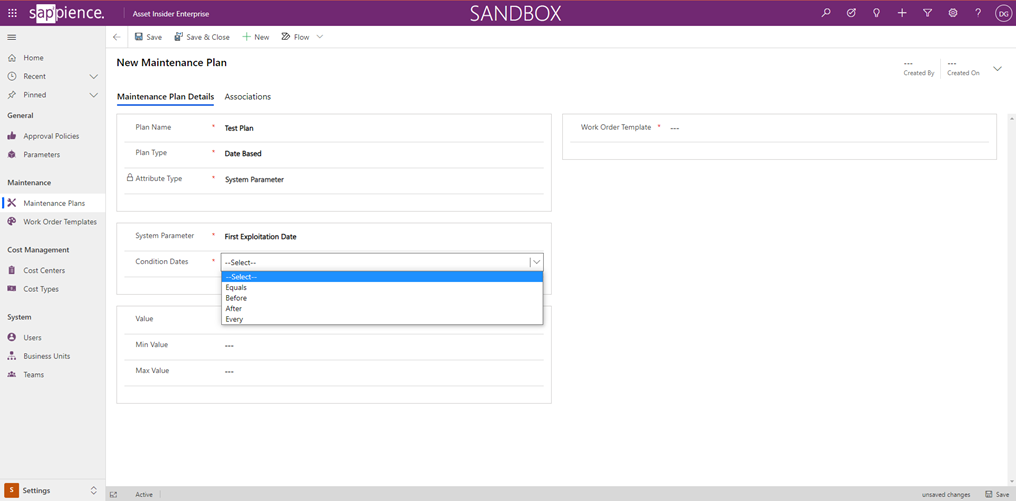Open Work Order Templates in sidebar
The height and width of the screenshot is (501, 1016).
(x=60, y=222)
